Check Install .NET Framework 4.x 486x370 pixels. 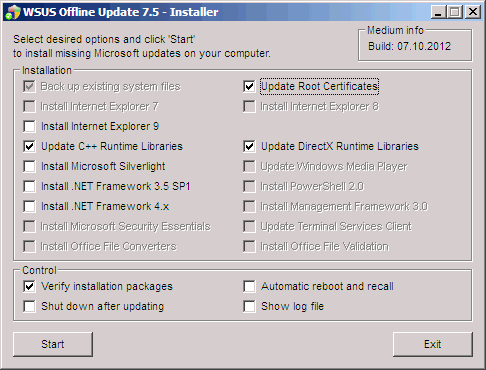pyautogui.click(x=29, y=207)
